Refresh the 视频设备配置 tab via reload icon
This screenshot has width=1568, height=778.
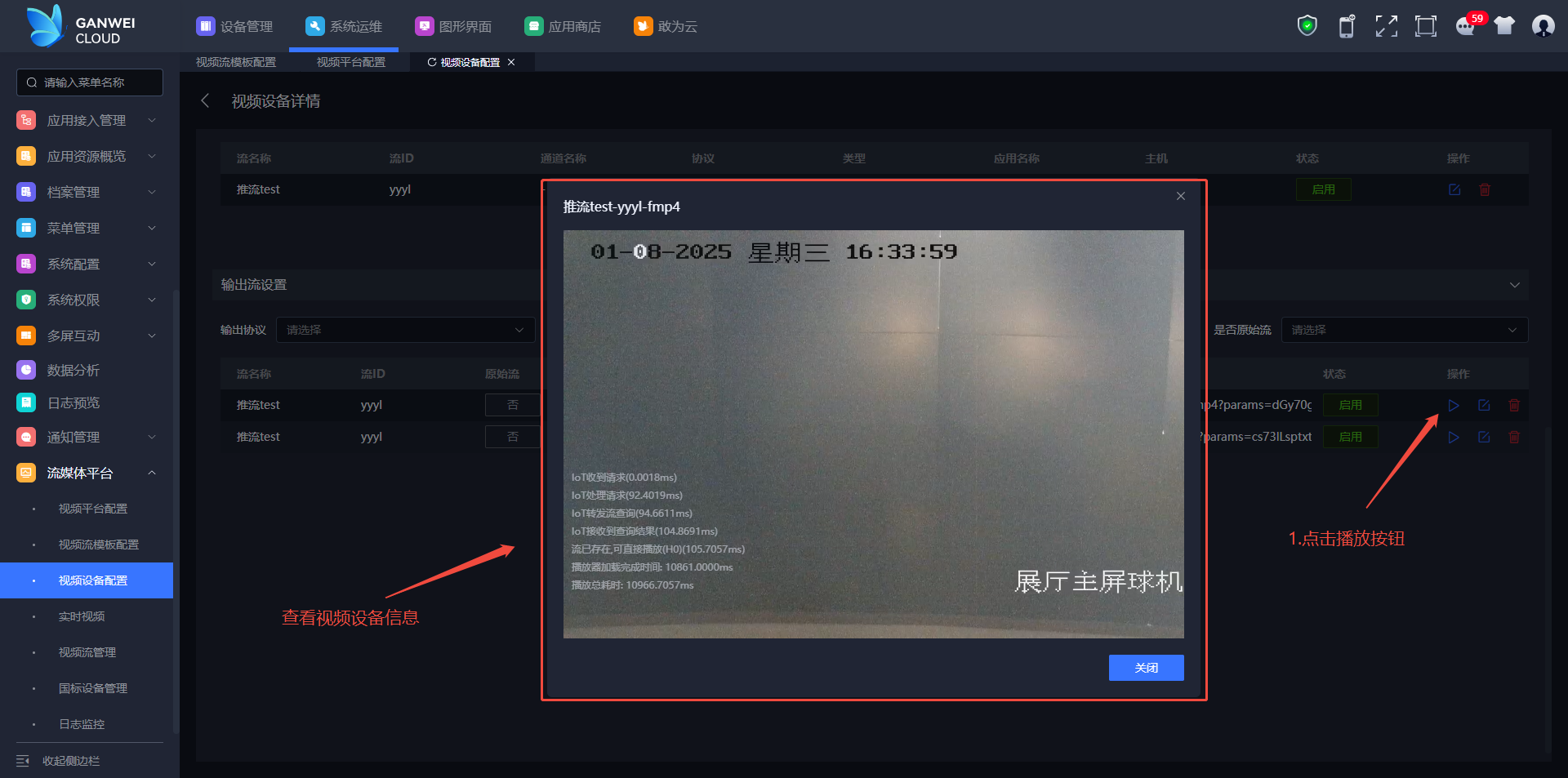pyautogui.click(x=432, y=62)
